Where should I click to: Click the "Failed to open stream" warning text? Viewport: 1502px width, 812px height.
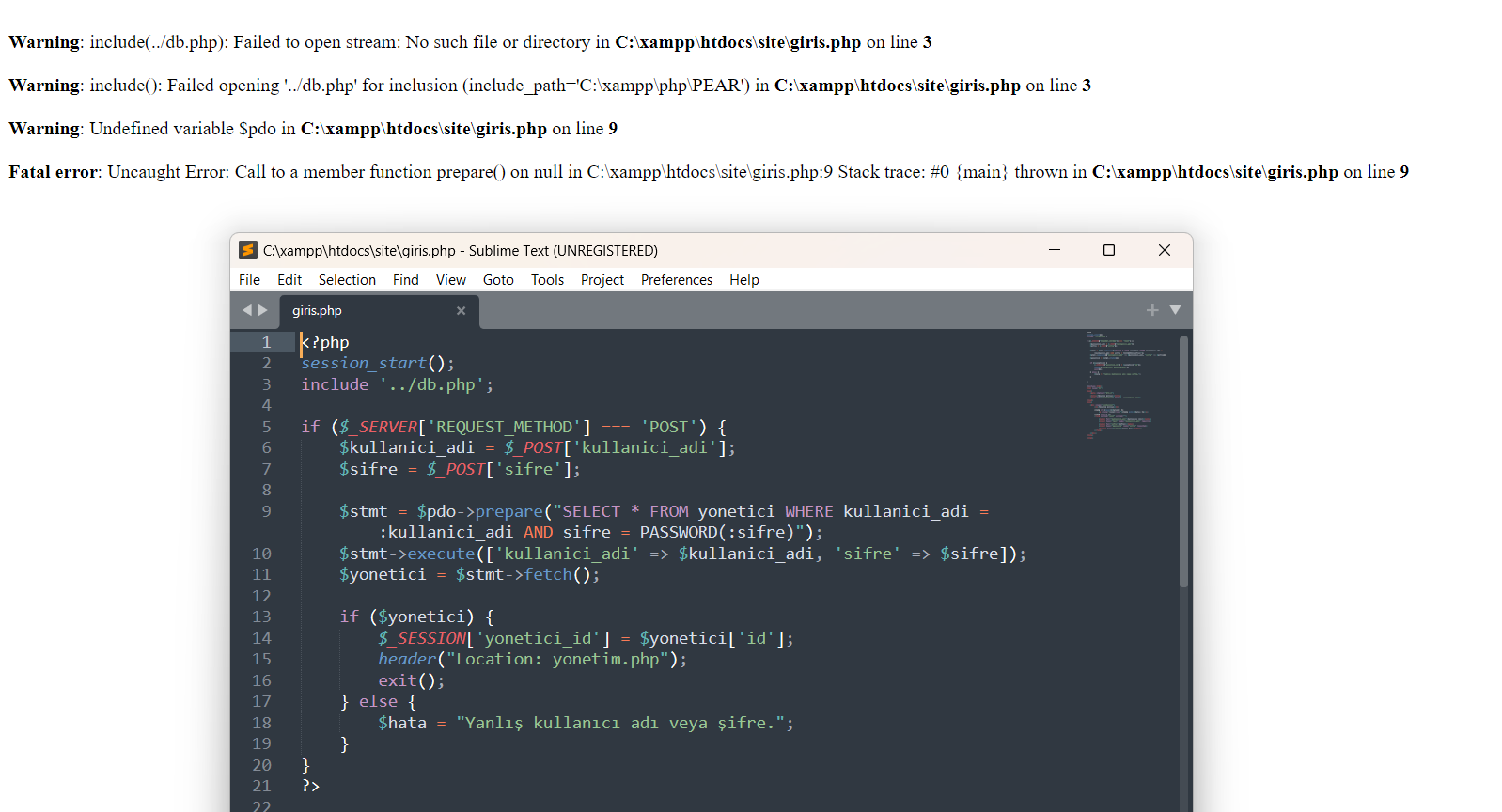coord(315,42)
